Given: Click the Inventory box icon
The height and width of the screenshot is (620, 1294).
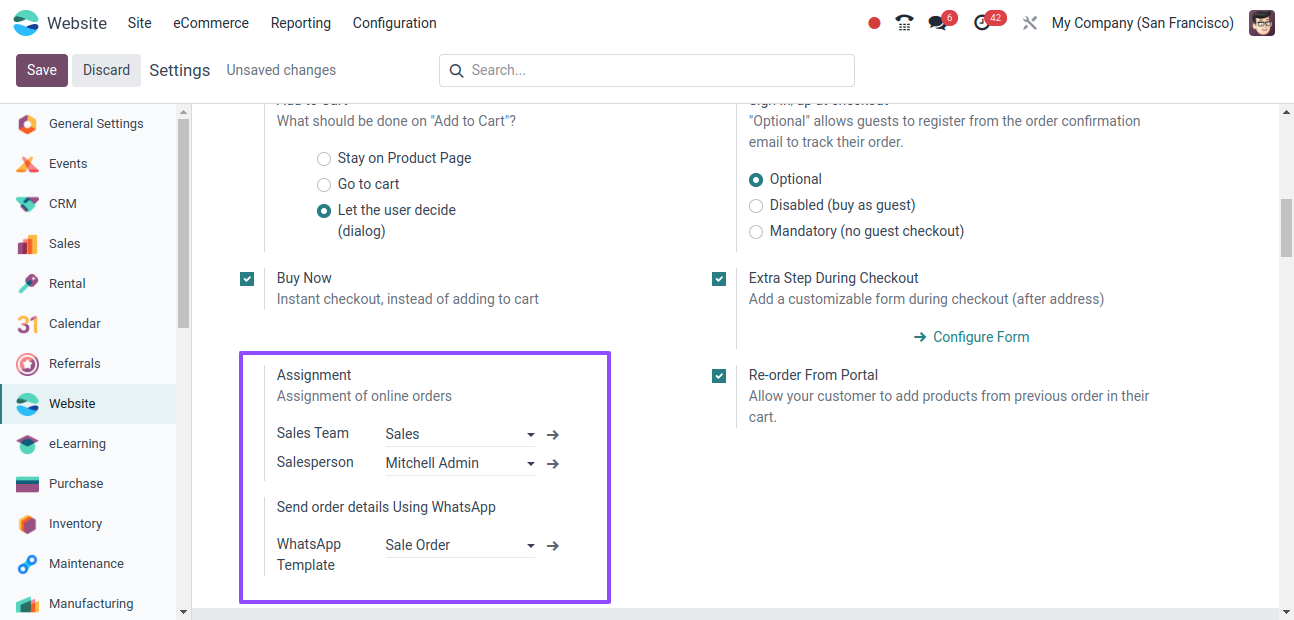Looking at the screenshot, I should pos(28,524).
